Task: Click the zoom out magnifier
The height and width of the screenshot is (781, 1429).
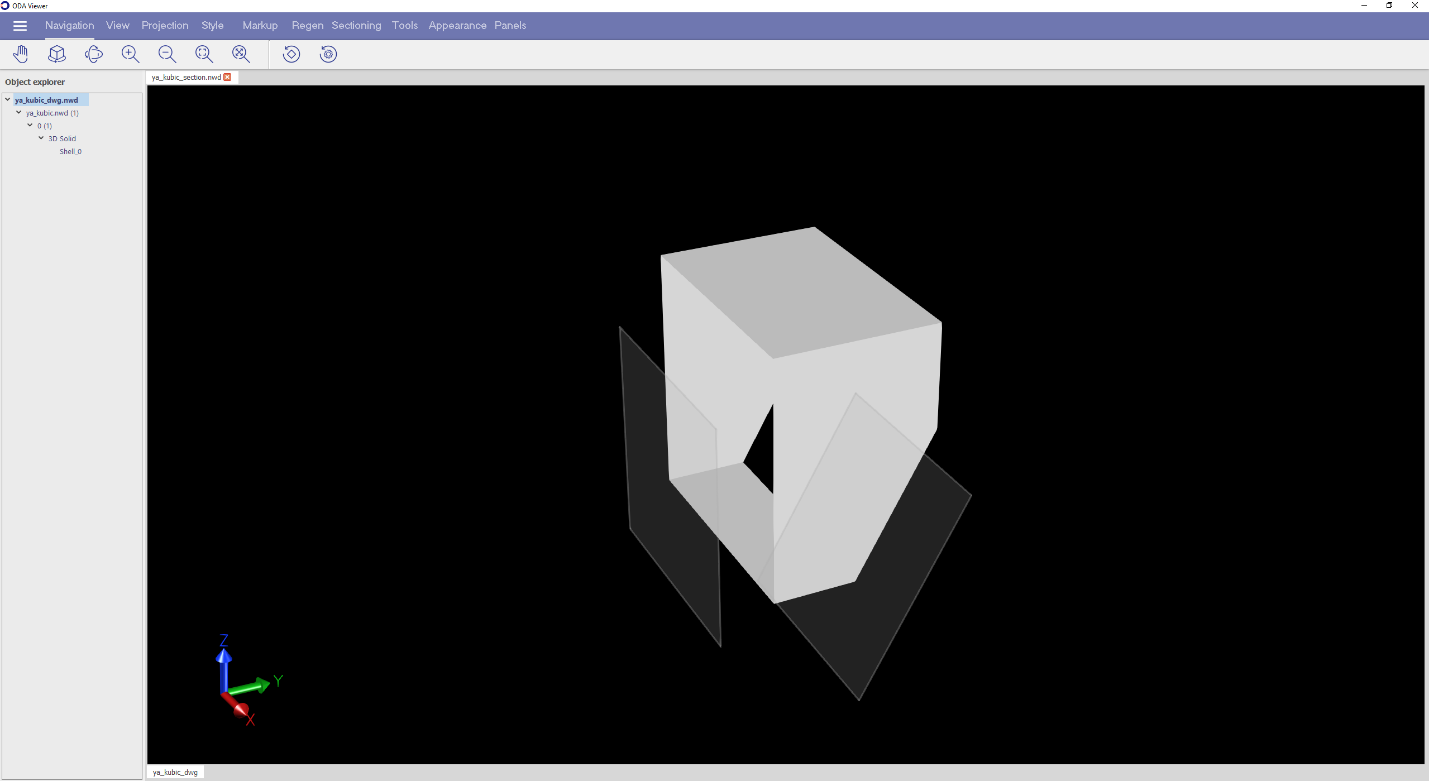Action: (167, 54)
